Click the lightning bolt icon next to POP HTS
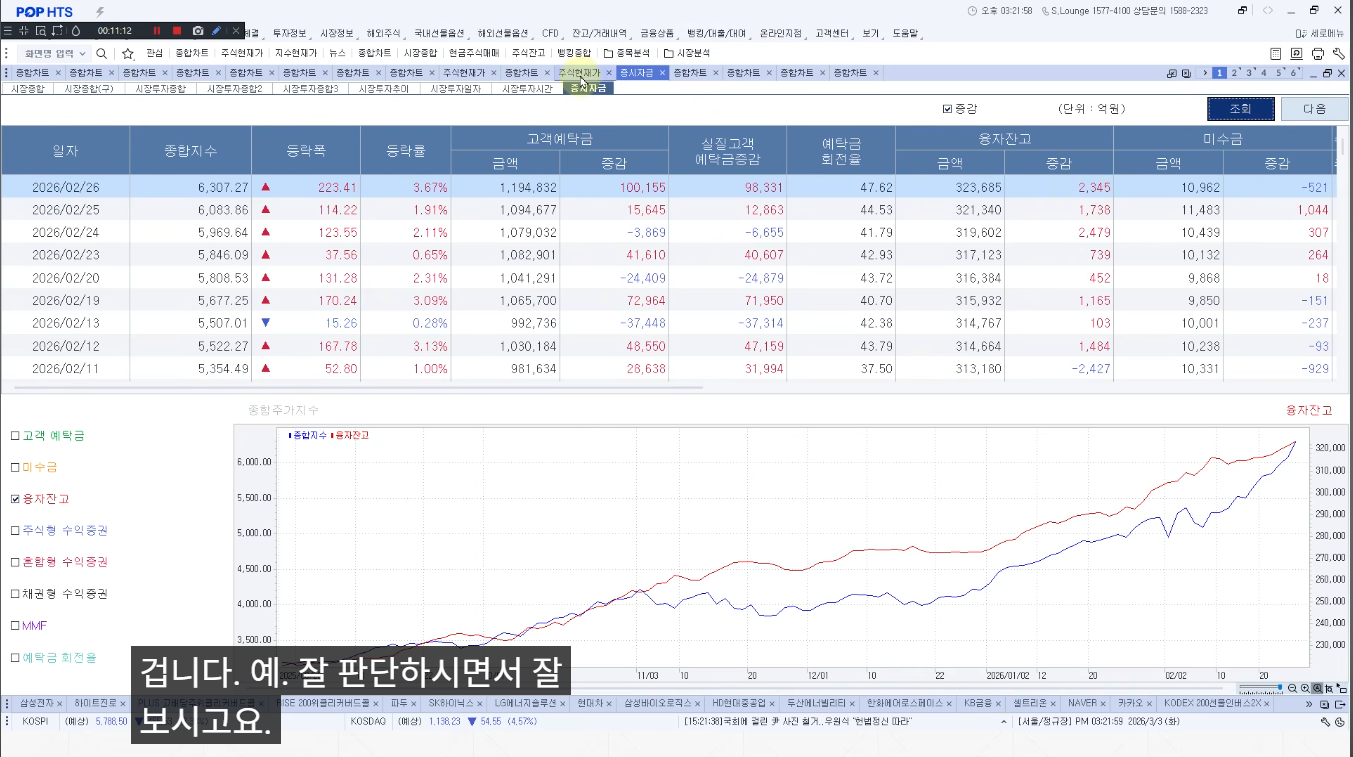 point(99,10)
